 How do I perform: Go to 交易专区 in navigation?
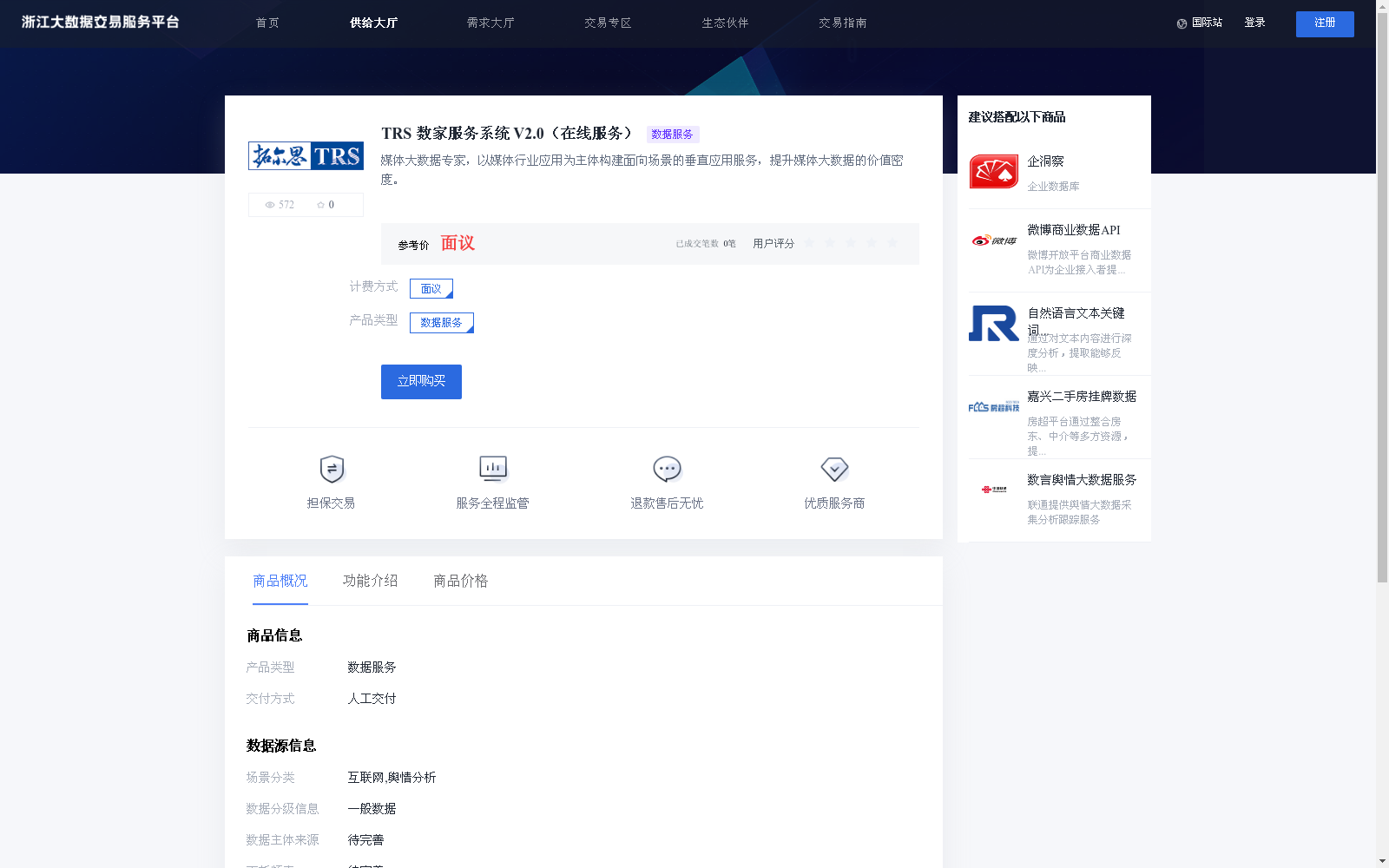pyautogui.click(x=608, y=23)
